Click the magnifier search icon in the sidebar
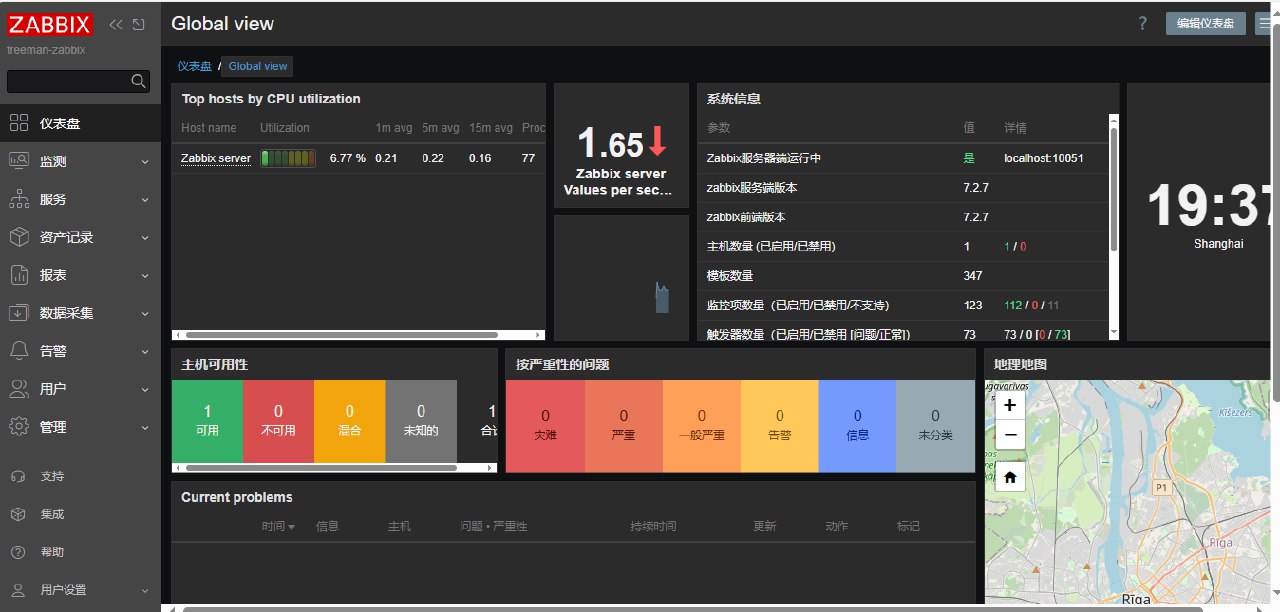Screen dimensions: 1280x612 pos(139,81)
